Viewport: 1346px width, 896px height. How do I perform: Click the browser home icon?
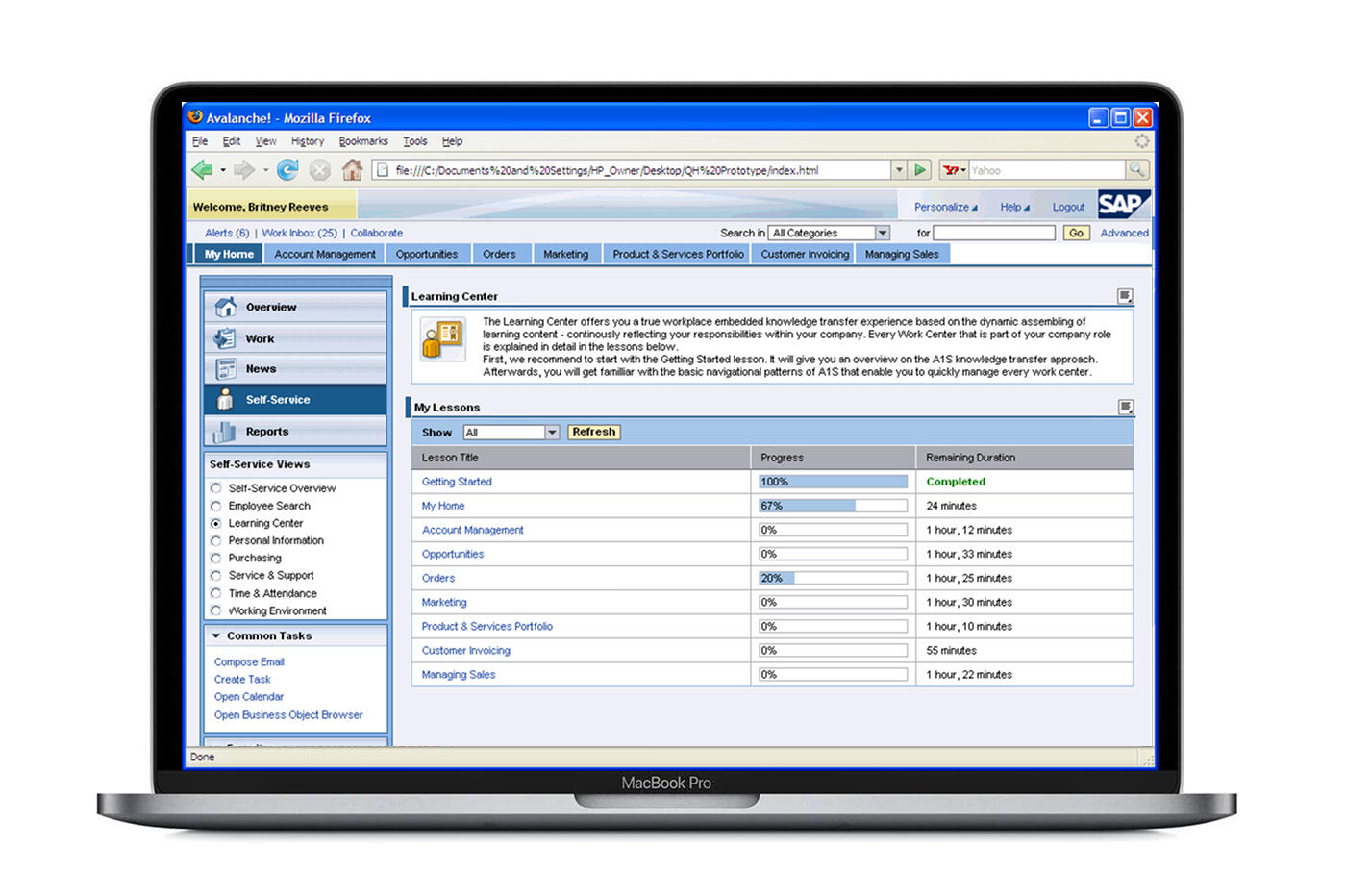coord(352,170)
